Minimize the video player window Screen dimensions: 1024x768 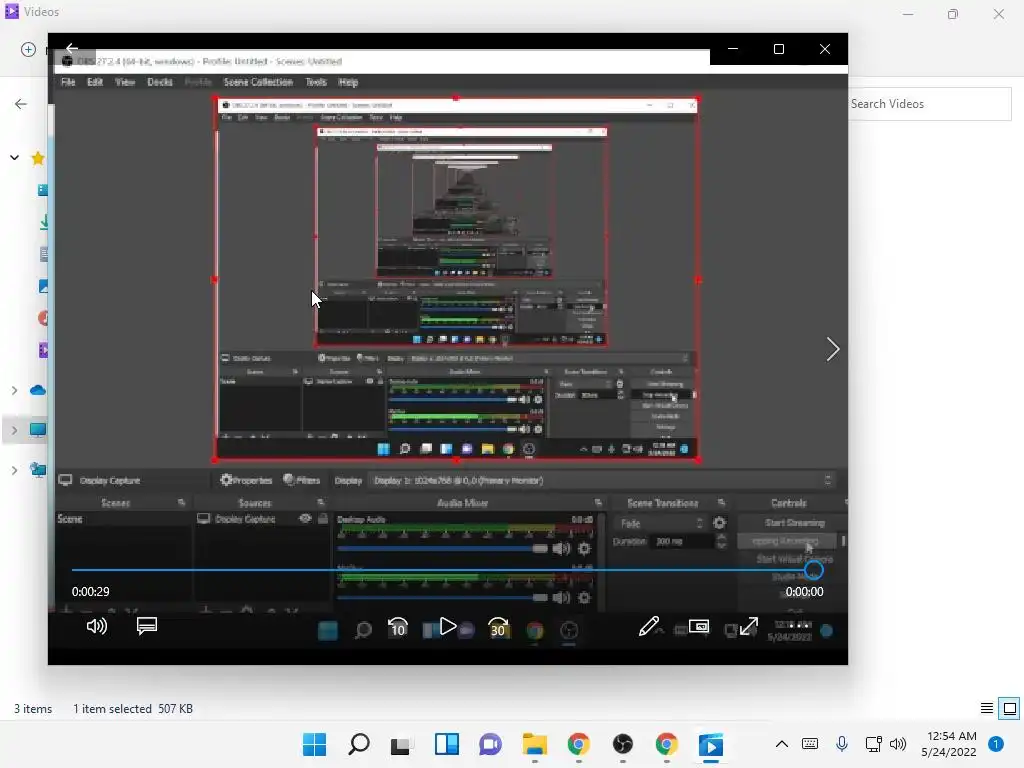pos(733,49)
